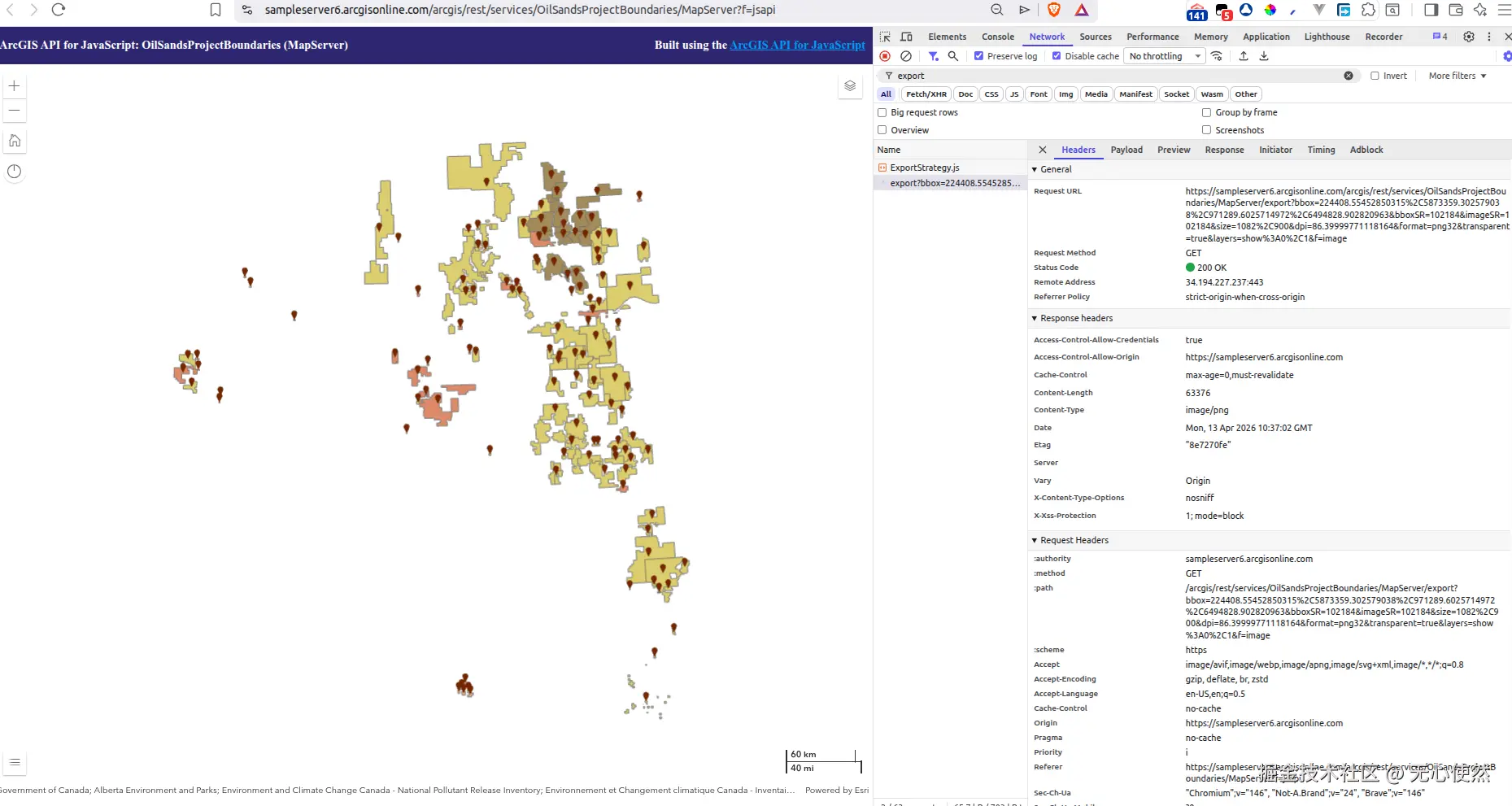Focus the network filter input
This screenshot has width=1512, height=806.
click(x=1118, y=76)
